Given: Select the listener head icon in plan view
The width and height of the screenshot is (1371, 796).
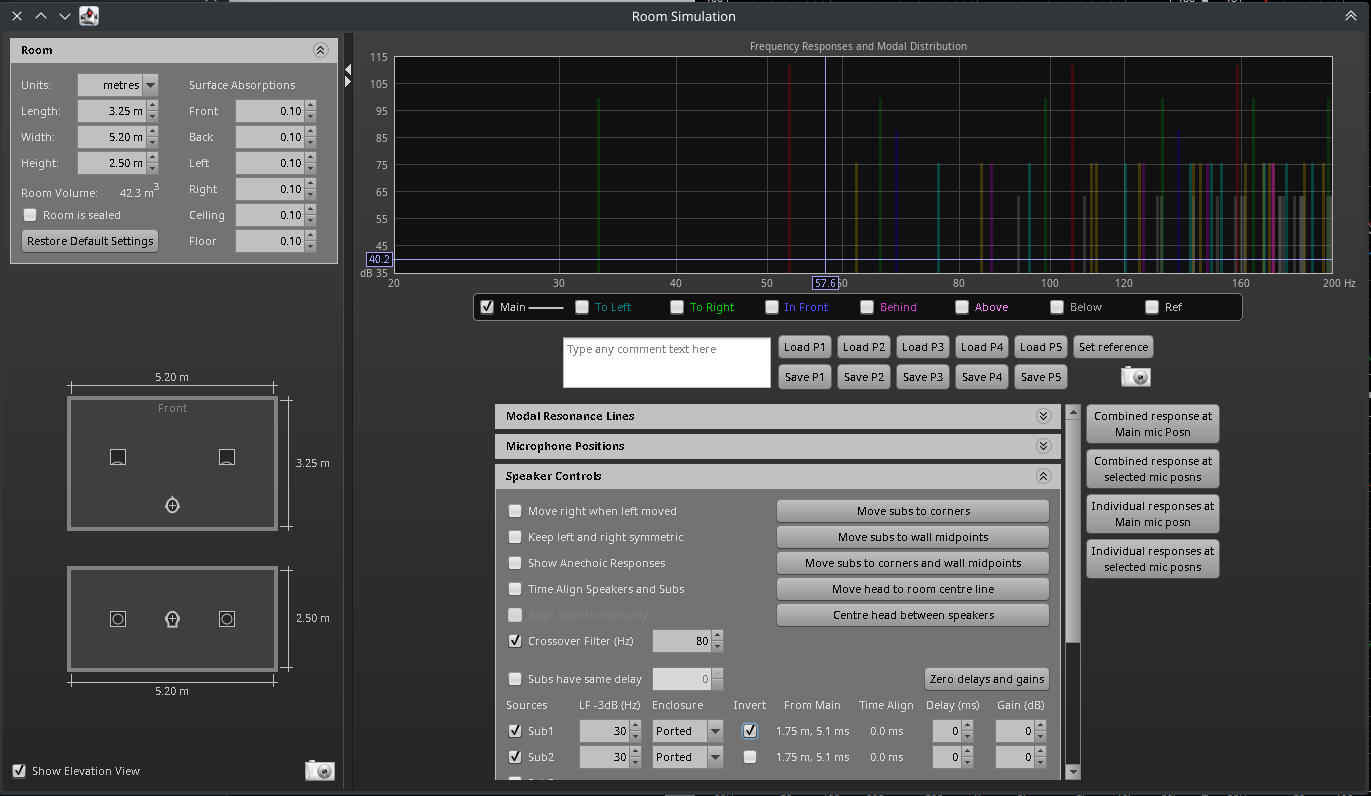Looking at the screenshot, I should coord(172,505).
